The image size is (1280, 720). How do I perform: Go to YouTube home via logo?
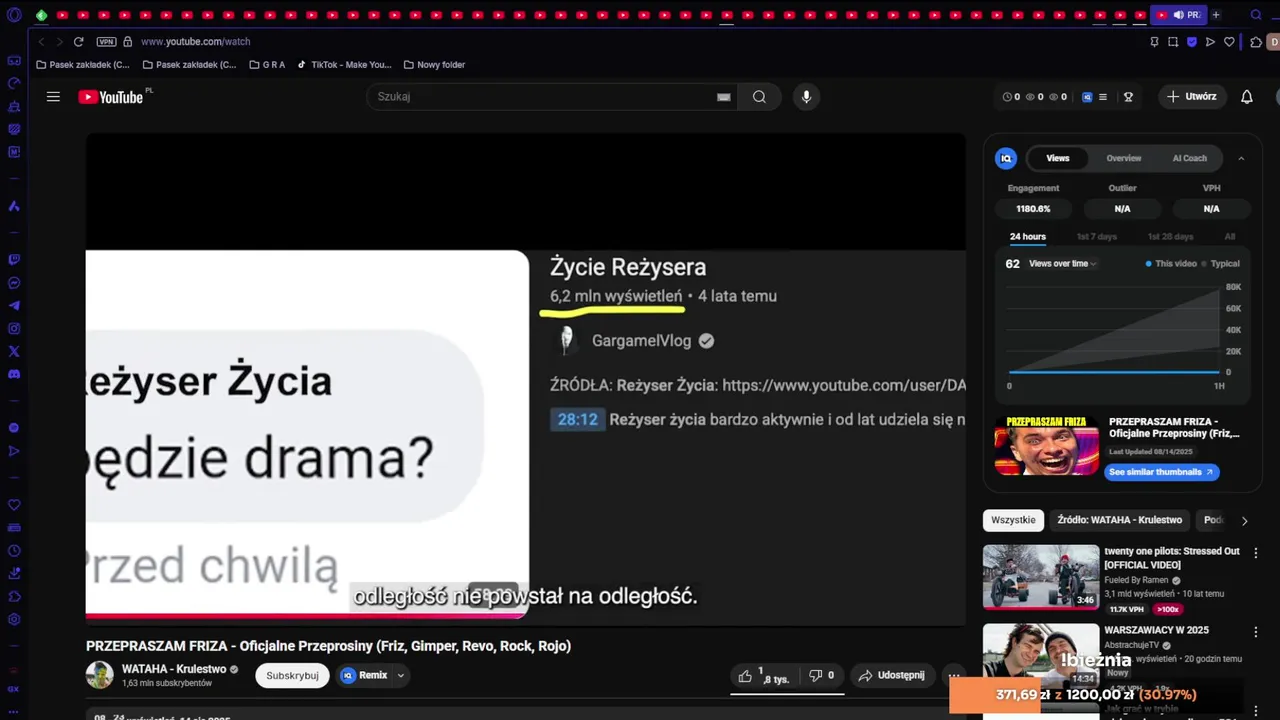111,97
